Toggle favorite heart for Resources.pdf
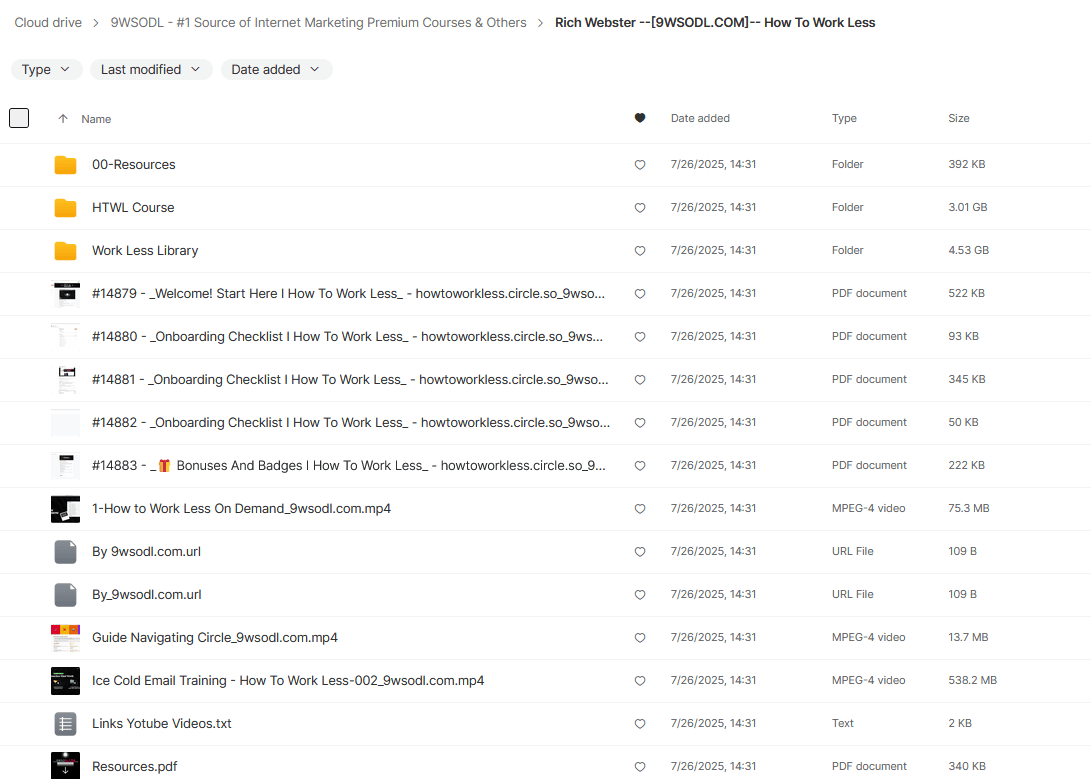1091x779 pixels. click(x=640, y=767)
